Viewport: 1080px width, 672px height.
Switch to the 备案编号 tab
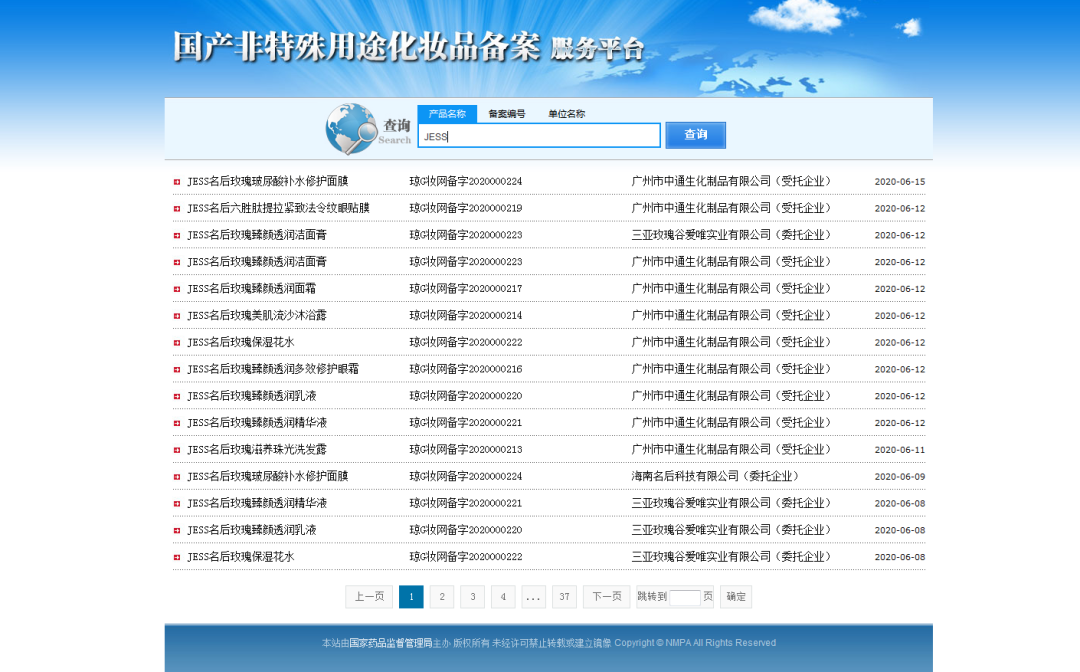506,114
